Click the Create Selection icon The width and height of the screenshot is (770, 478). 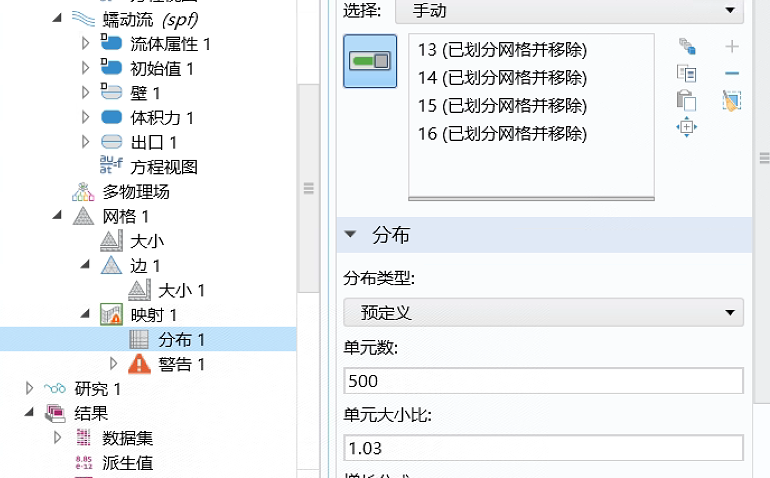tap(686, 47)
